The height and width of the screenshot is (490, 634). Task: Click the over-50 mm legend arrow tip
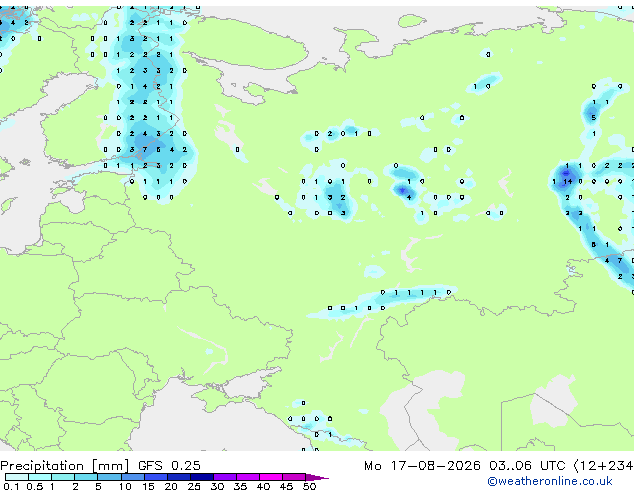(317, 477)
